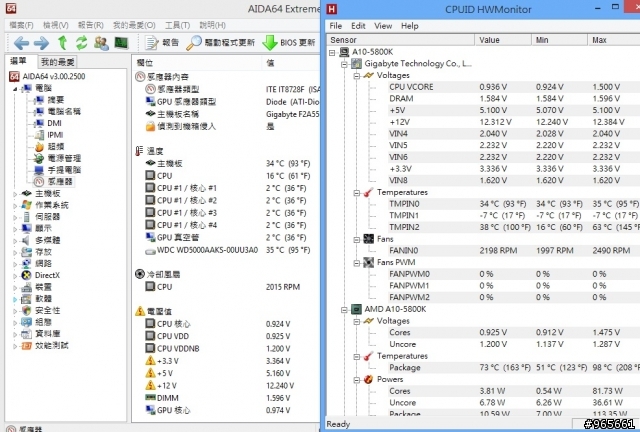Image resolution: width=640 pixels, height=432 pixels.
Task: Open the File menu in HWMonitor
Action: coord(336,26)
